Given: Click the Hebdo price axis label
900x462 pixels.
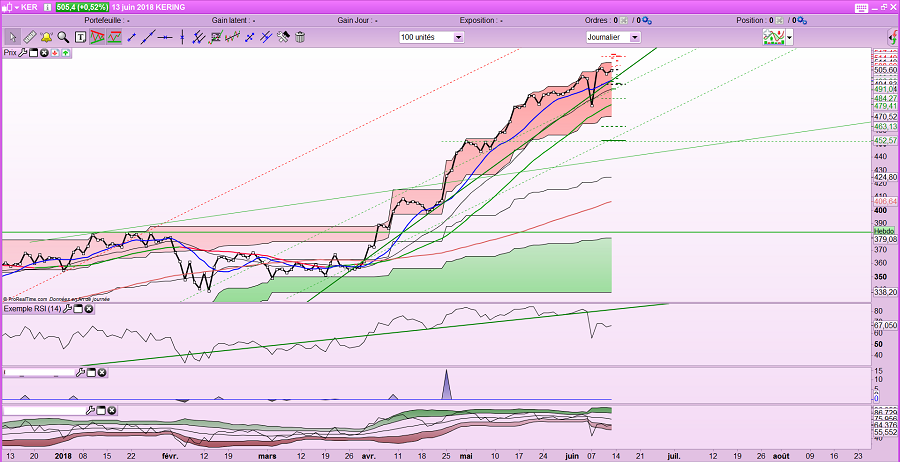Looking at the screenshot, I should [885, 231].
